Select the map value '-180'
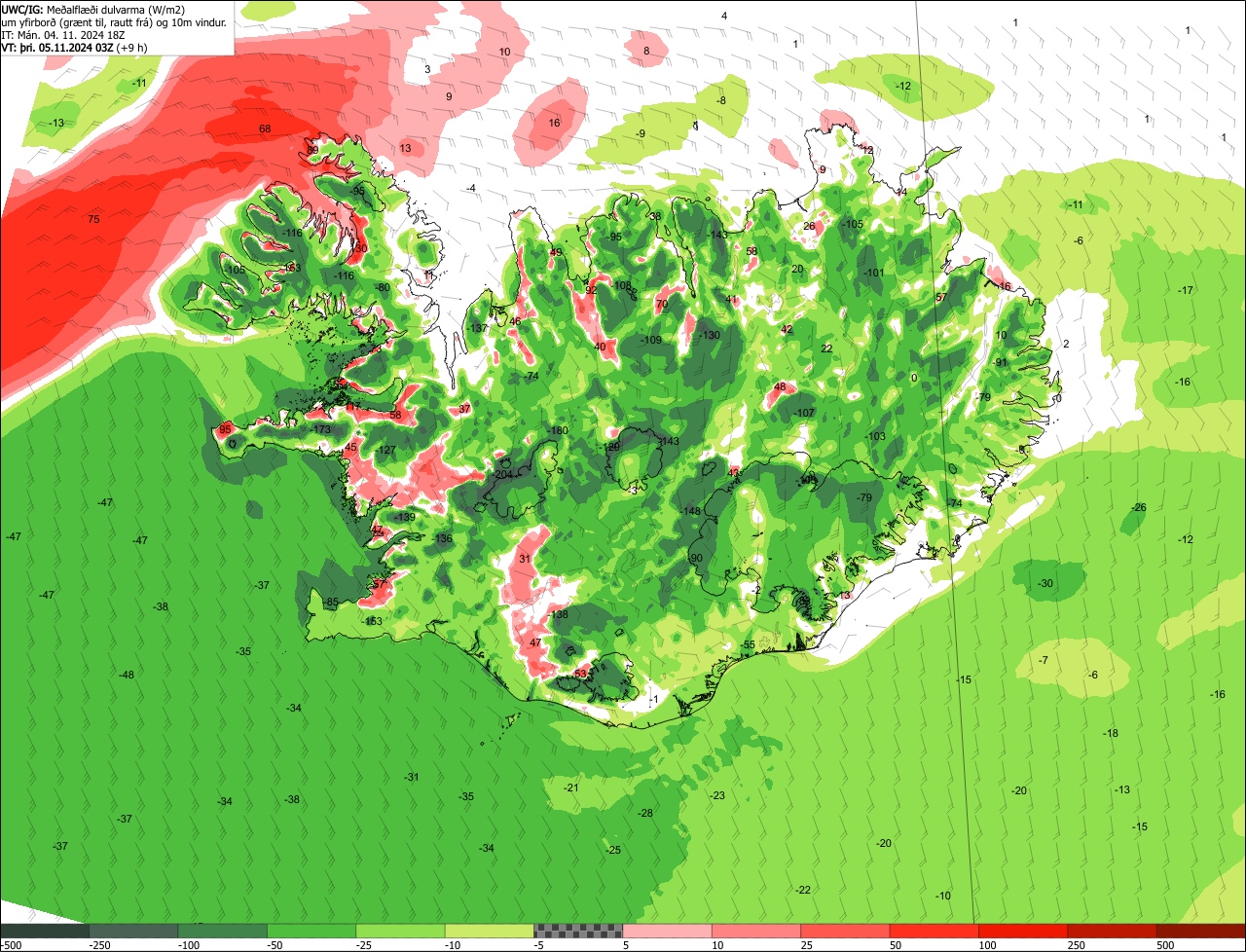Viewport: 1246px width, 952px height. 558,430
